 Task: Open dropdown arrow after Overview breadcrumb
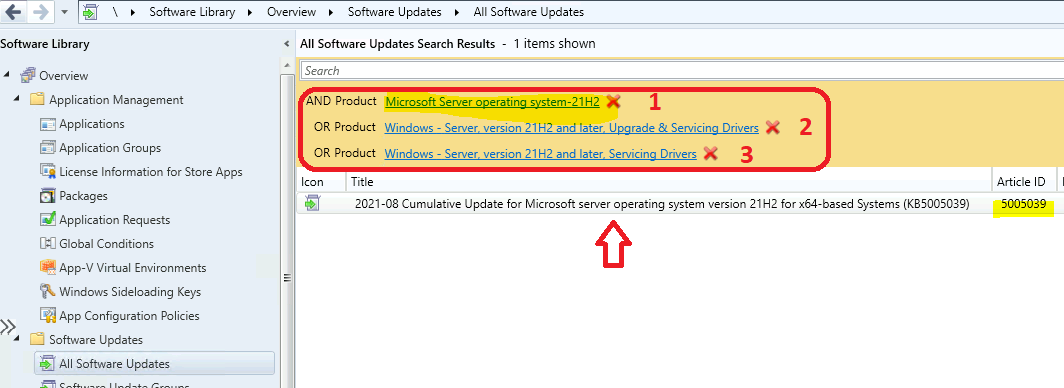(x=332, y=12)
